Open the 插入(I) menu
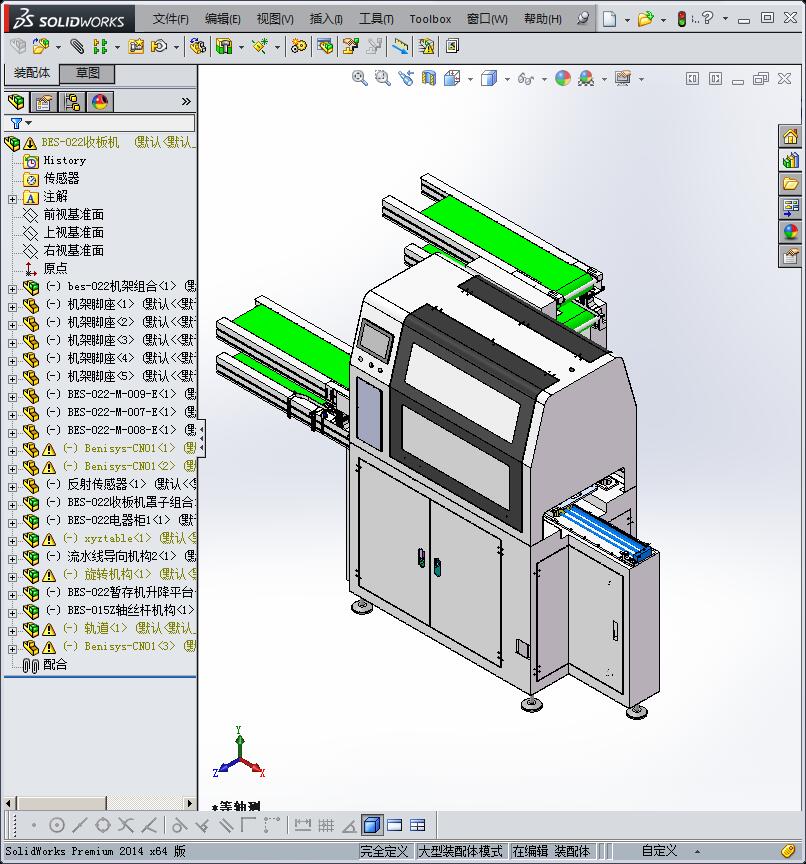 point(326,19)
